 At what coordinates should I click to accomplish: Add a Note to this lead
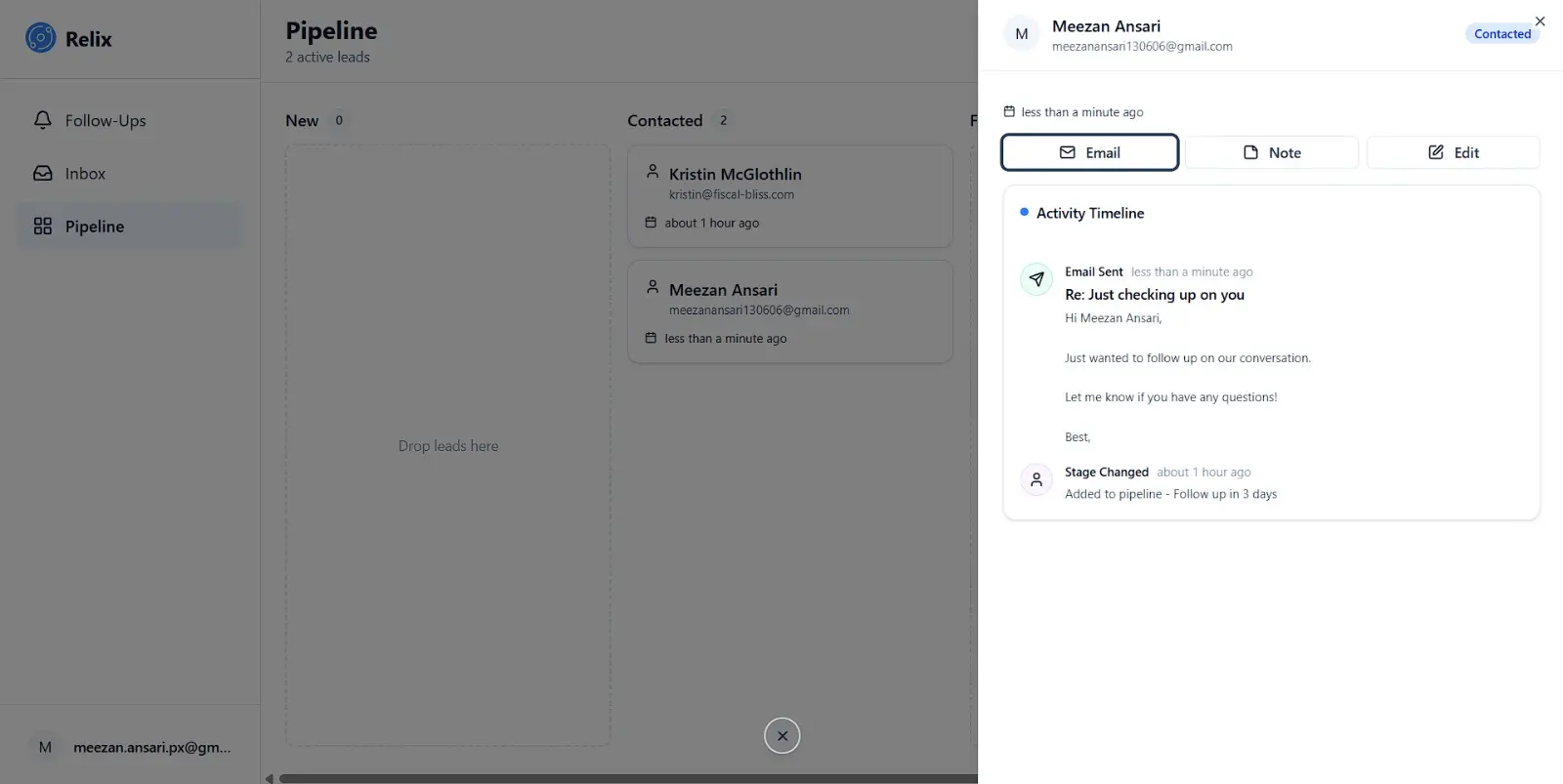pyautogui.click(x=1272, y=152)
